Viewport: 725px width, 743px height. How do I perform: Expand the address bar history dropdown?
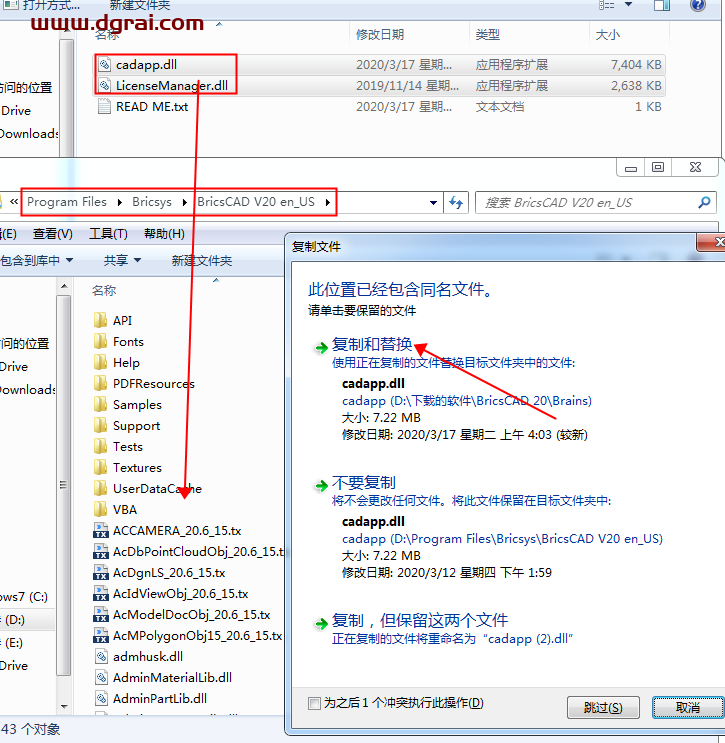point(433,202)
